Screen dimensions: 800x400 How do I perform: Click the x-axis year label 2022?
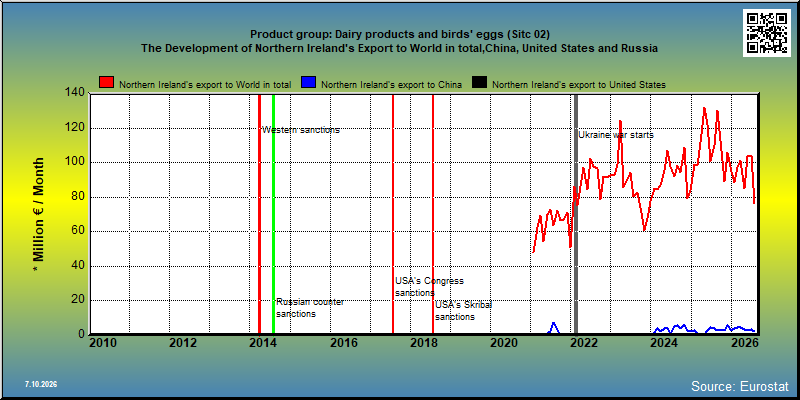coord(584,342)
